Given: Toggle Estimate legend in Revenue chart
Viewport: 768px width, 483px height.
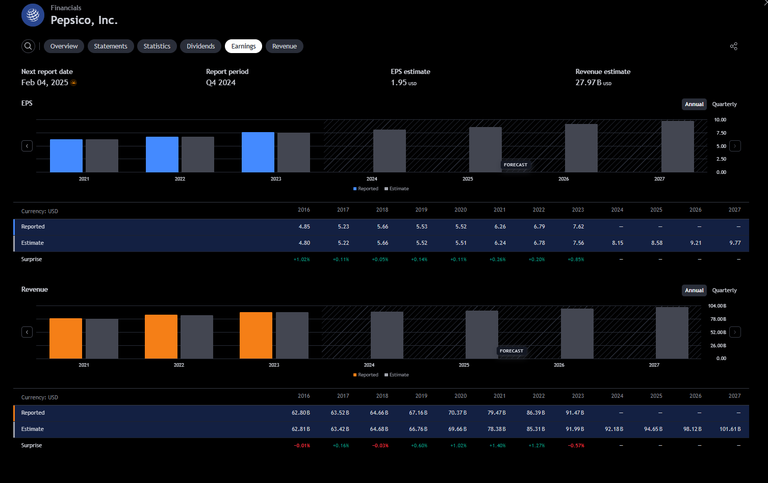Looking at the screenshot, I should point(397,375).
